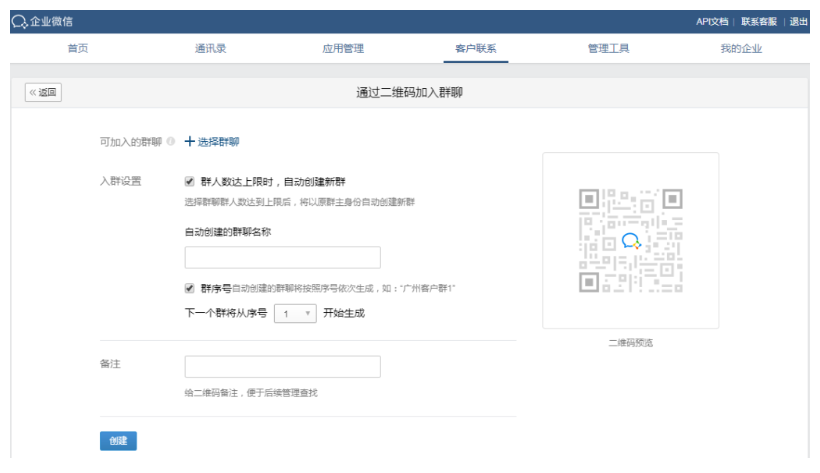Open the 首页 tab
The height and width of the screenshot is (473, 820).
(78, 49)
